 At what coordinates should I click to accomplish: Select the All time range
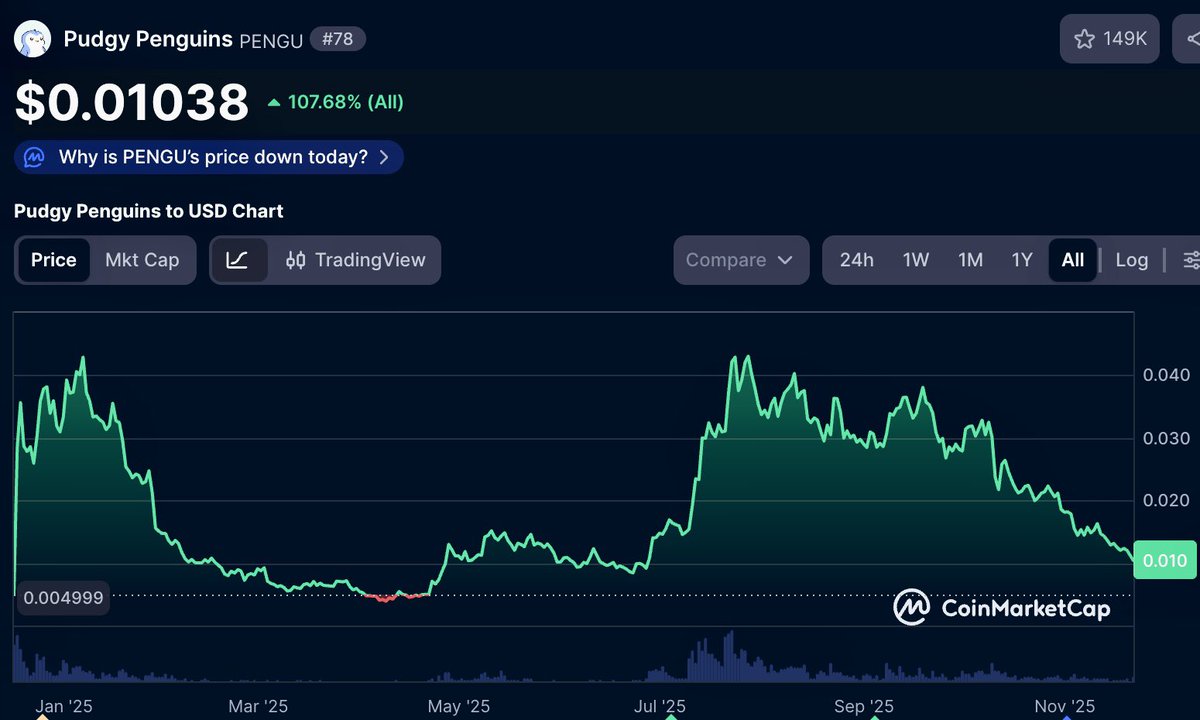coord(1073,260)
